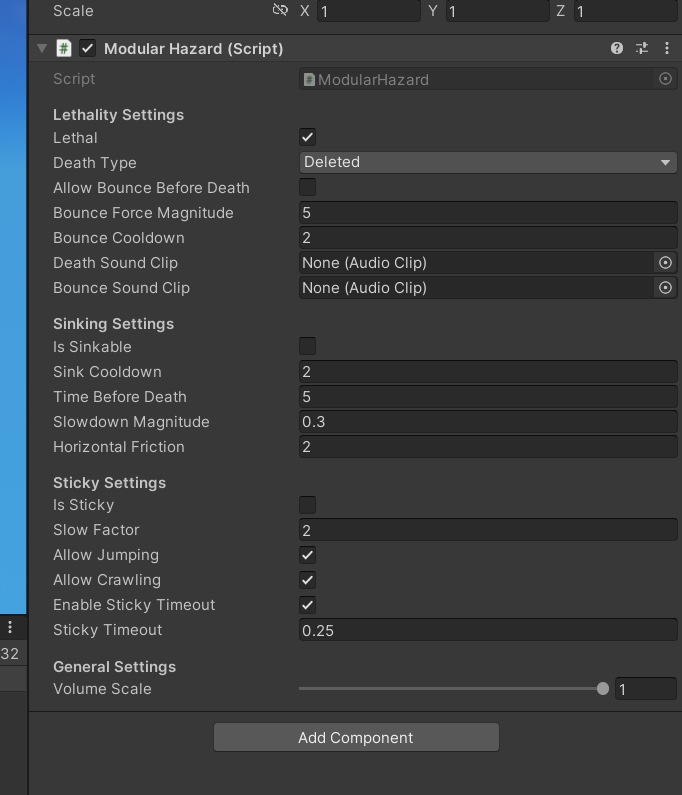Screen dimensions: 682x795
Task: Disable Enable Sticky Timeout
Action: (307, 605)
